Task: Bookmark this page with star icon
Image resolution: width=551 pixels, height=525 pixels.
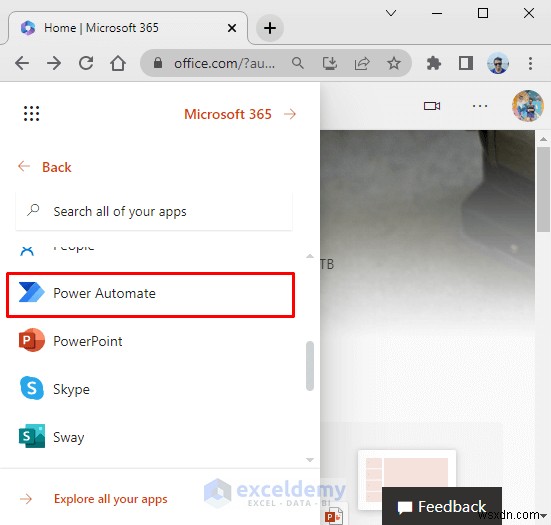Action: pos(394,63)
